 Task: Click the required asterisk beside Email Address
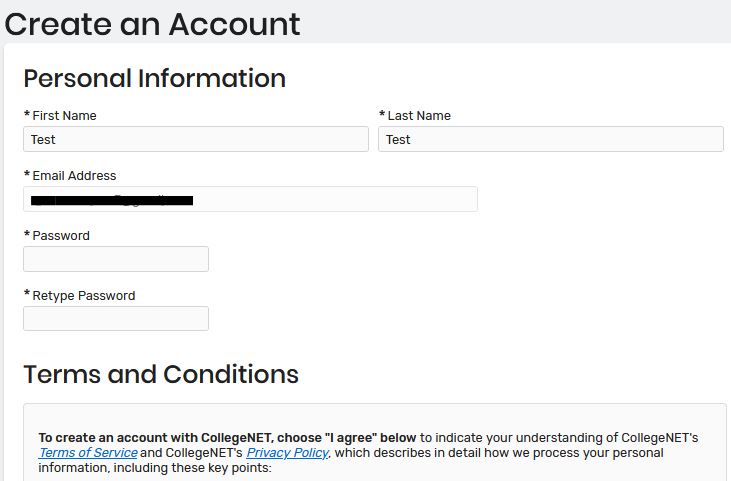pos(27,174)
